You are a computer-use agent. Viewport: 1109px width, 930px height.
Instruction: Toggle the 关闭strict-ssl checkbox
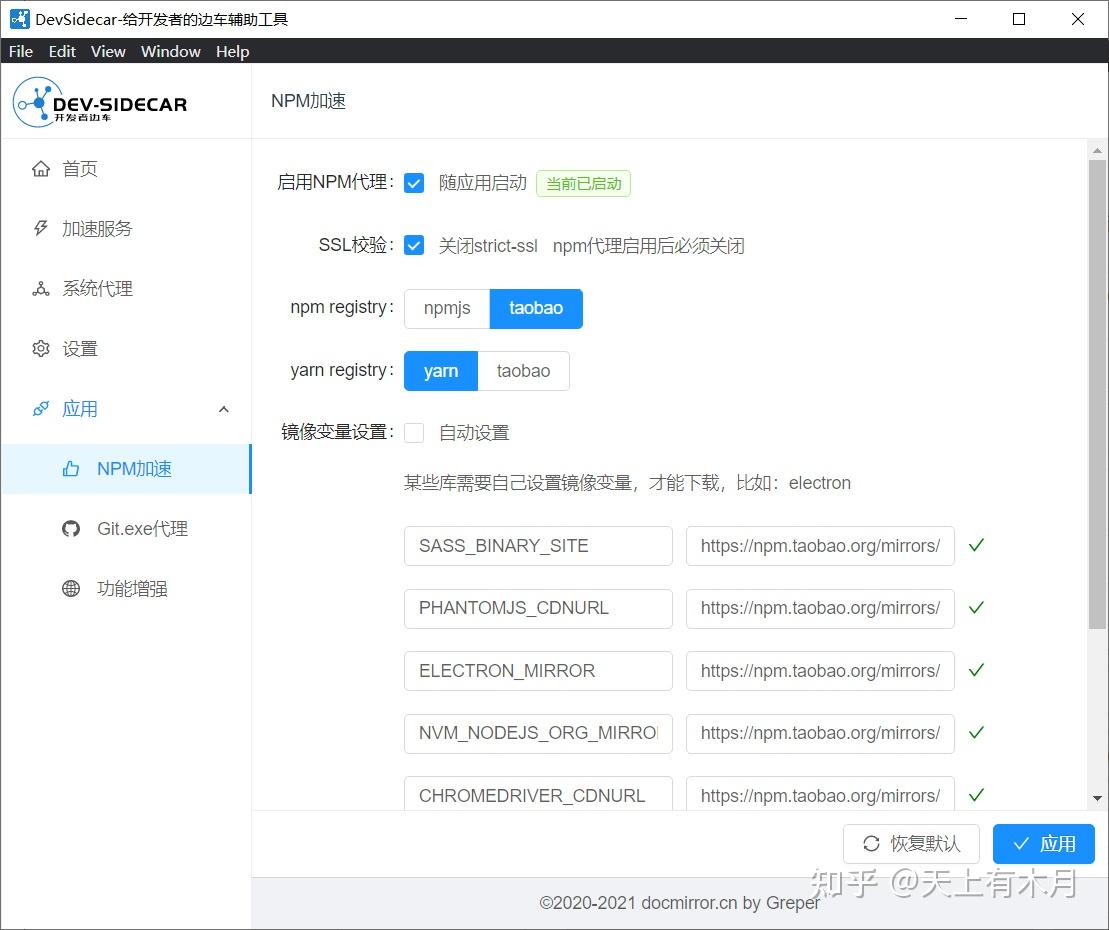pyautogui.click(x=414, y=244)
